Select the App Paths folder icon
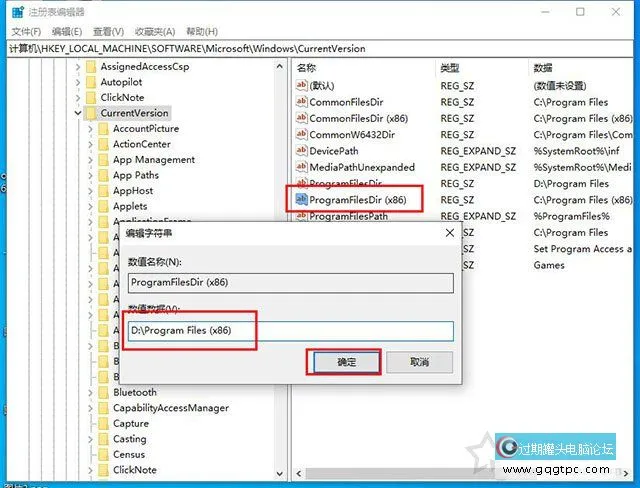This screenshot has width=640, height=488. point(104,175)
